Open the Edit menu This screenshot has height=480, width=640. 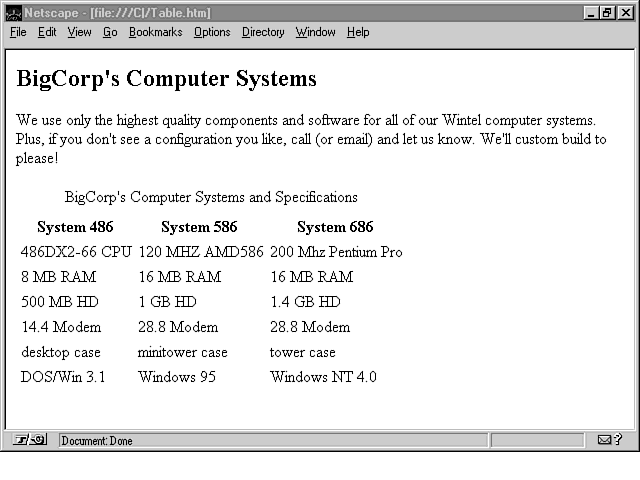[47, 32]
